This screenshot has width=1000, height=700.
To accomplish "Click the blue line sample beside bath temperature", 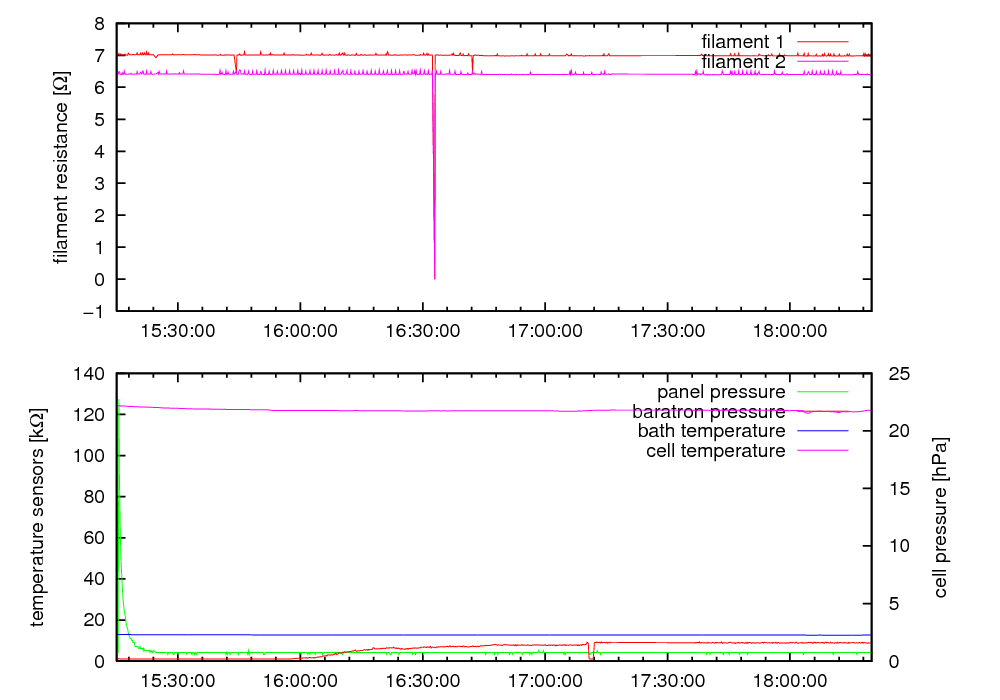I will coord(821,431).
